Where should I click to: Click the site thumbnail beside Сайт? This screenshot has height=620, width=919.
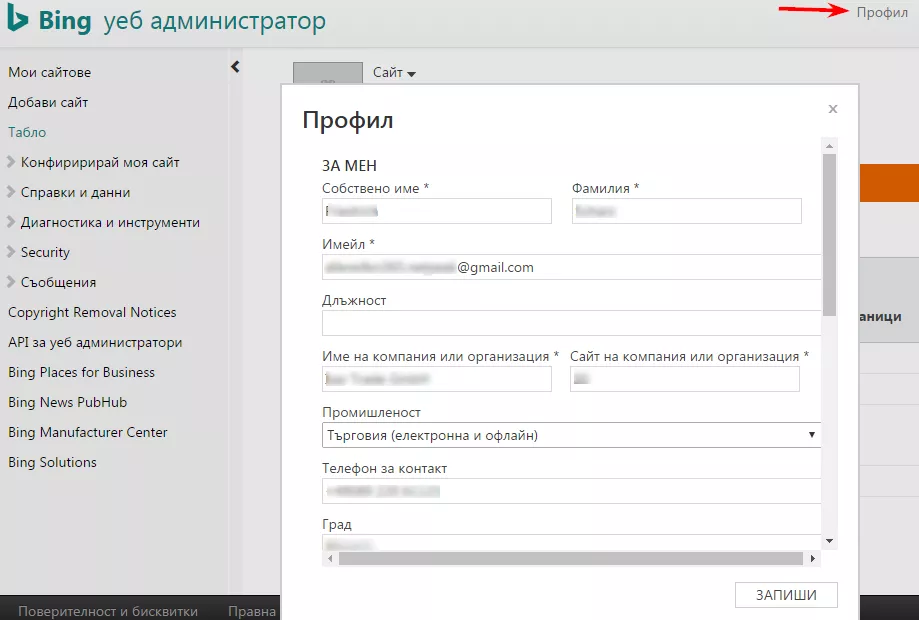tap(328, 73)
